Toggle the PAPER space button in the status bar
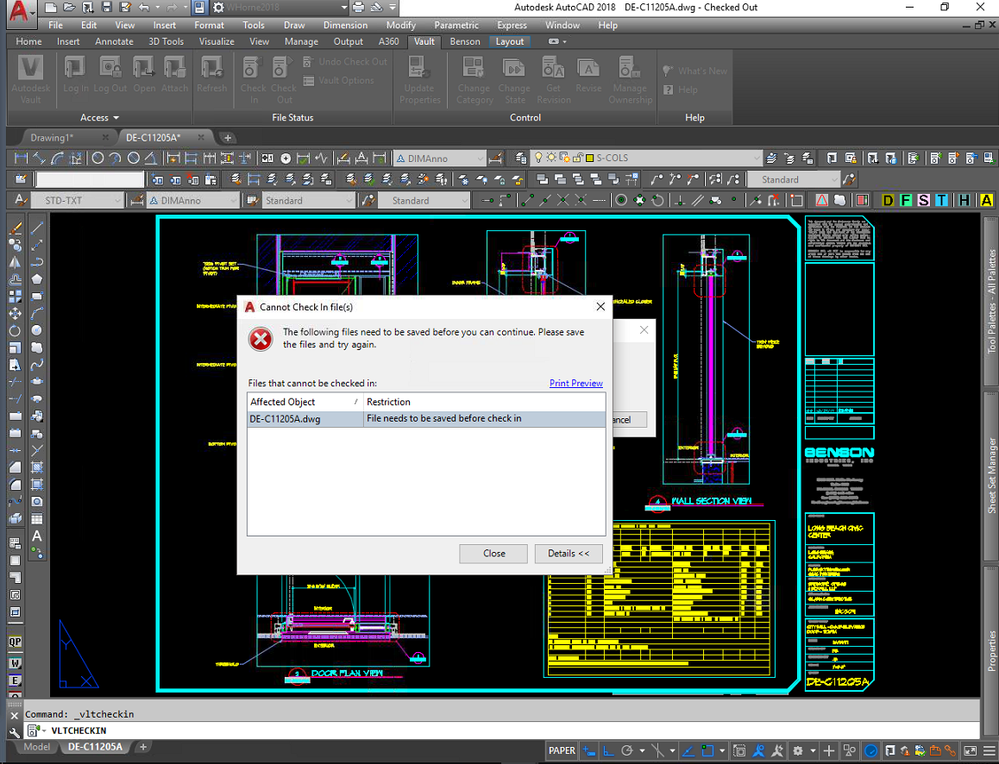The width and height of the screenshot is (999, 764). coord(562,750)
